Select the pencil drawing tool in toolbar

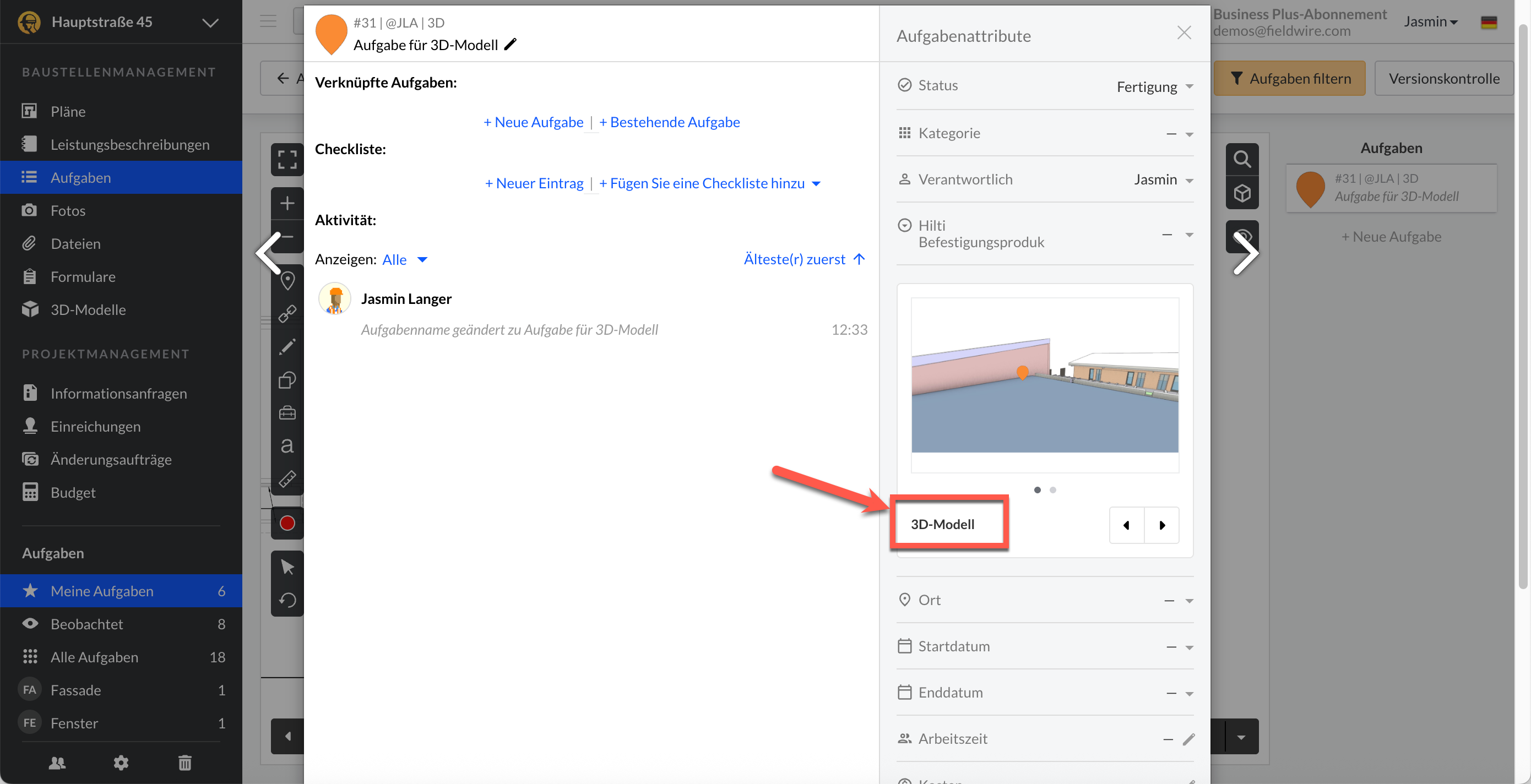pos(287,347)
